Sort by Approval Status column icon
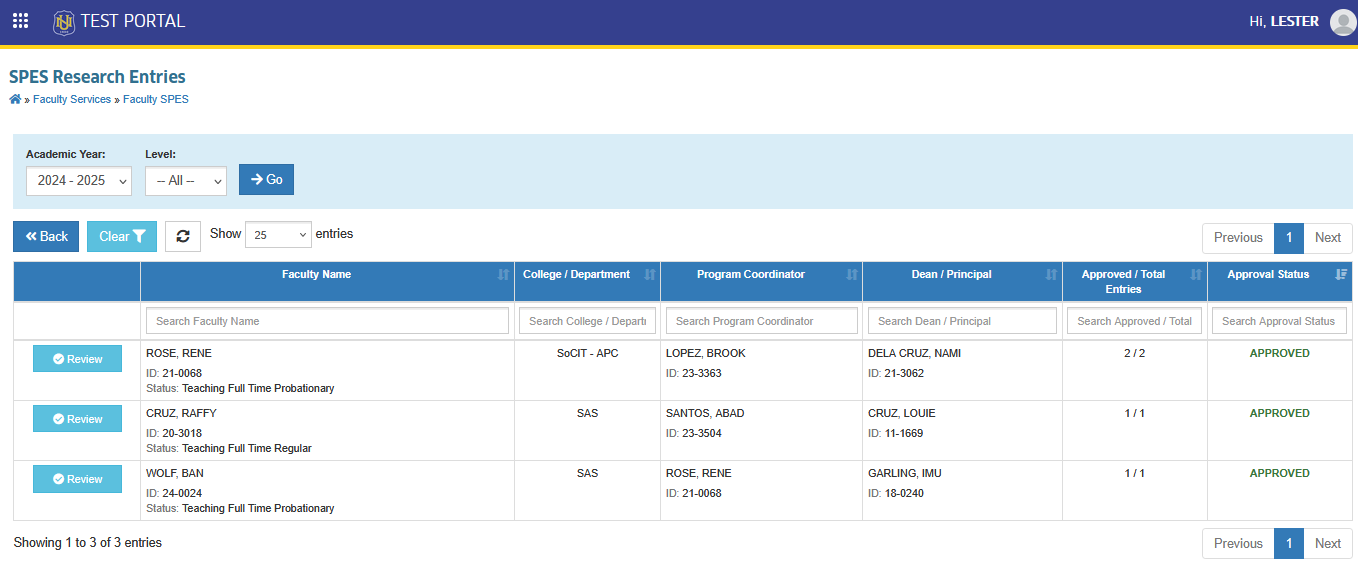 tap(1341, 275)
